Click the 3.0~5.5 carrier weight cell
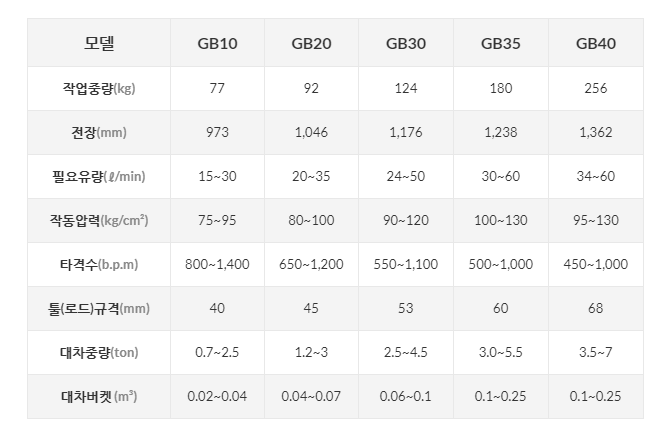 (501, 352)
